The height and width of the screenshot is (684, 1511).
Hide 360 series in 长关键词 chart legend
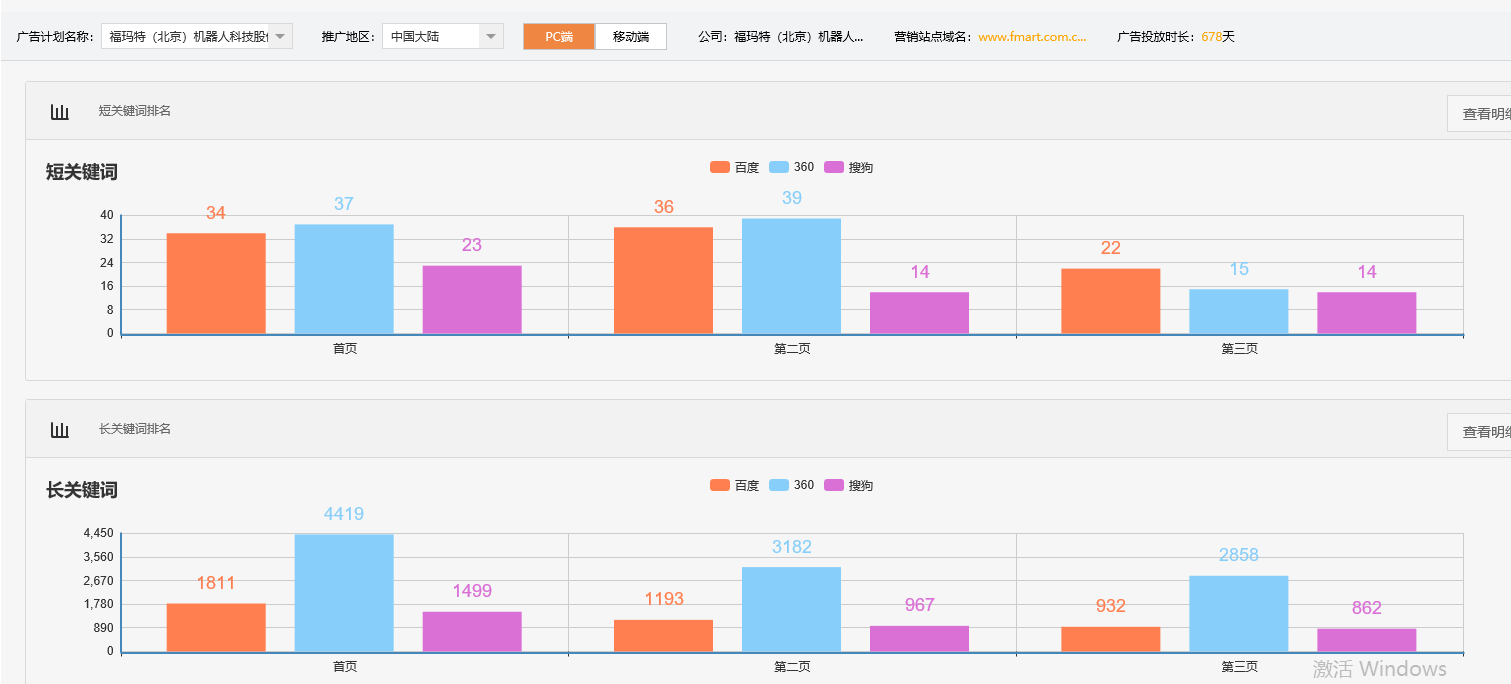tap(792, 486)
